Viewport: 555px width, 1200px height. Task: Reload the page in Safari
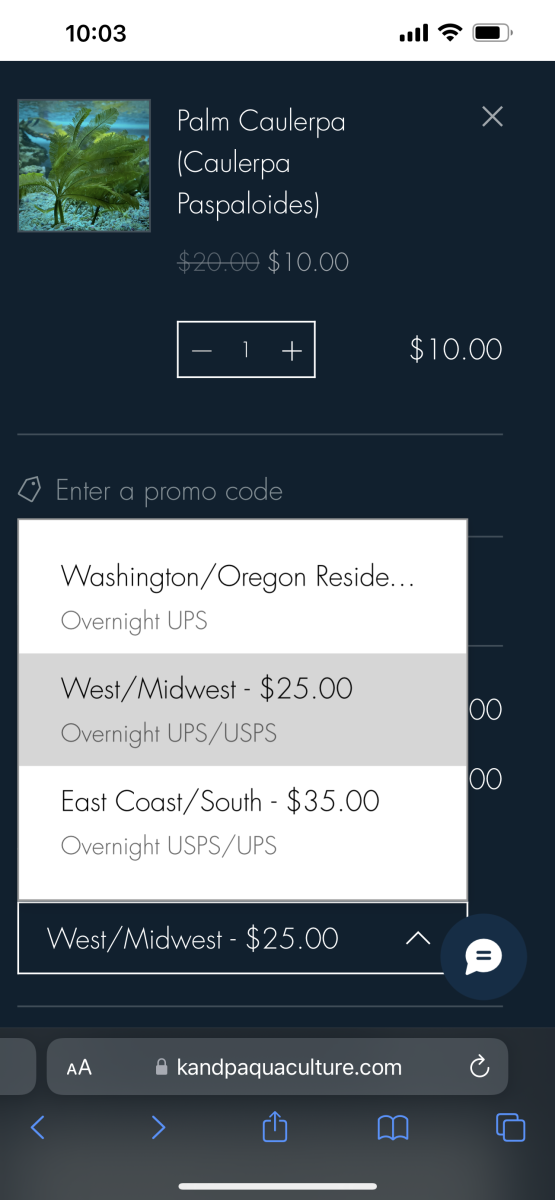(x=479, y=1066)
